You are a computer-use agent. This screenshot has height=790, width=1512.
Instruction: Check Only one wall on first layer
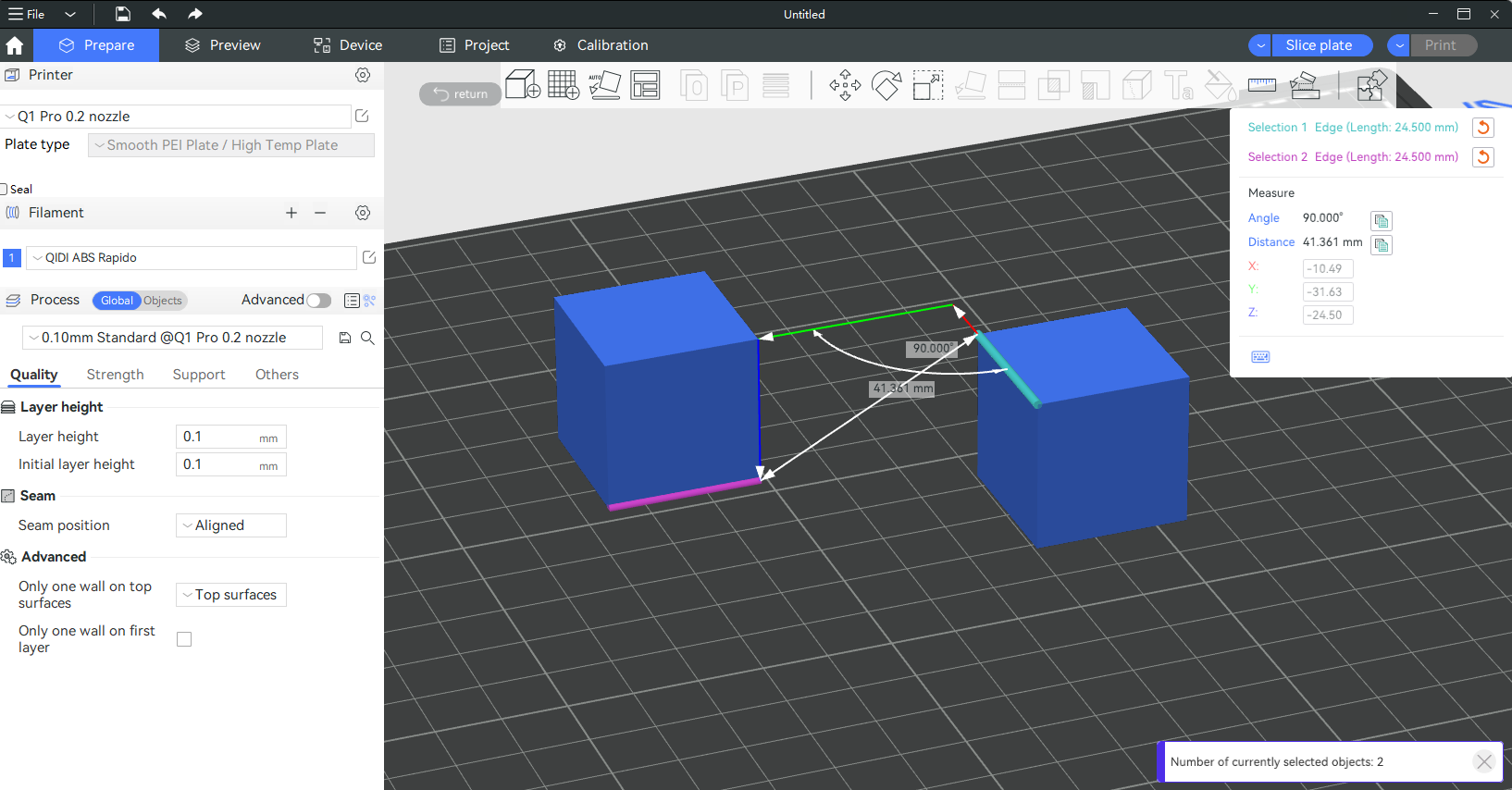click(184, 639)
